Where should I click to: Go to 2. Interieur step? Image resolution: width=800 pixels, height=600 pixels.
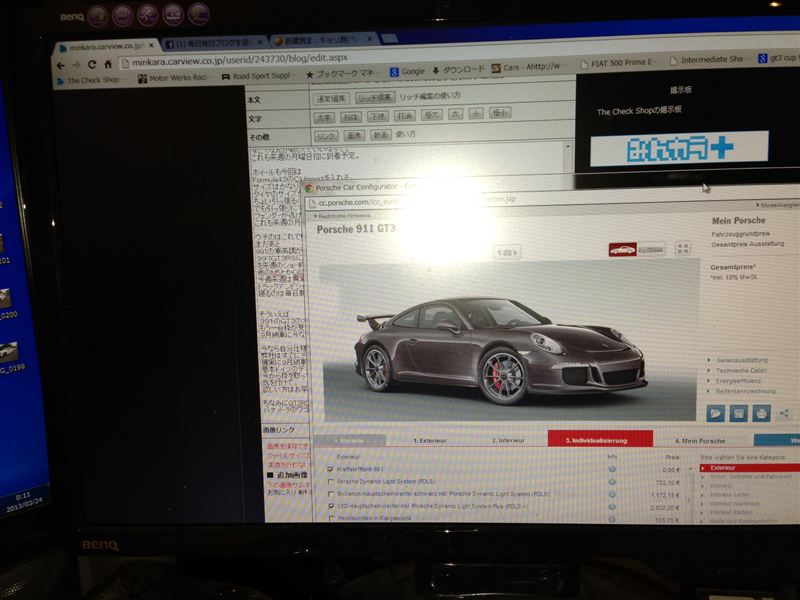point(509,440)
